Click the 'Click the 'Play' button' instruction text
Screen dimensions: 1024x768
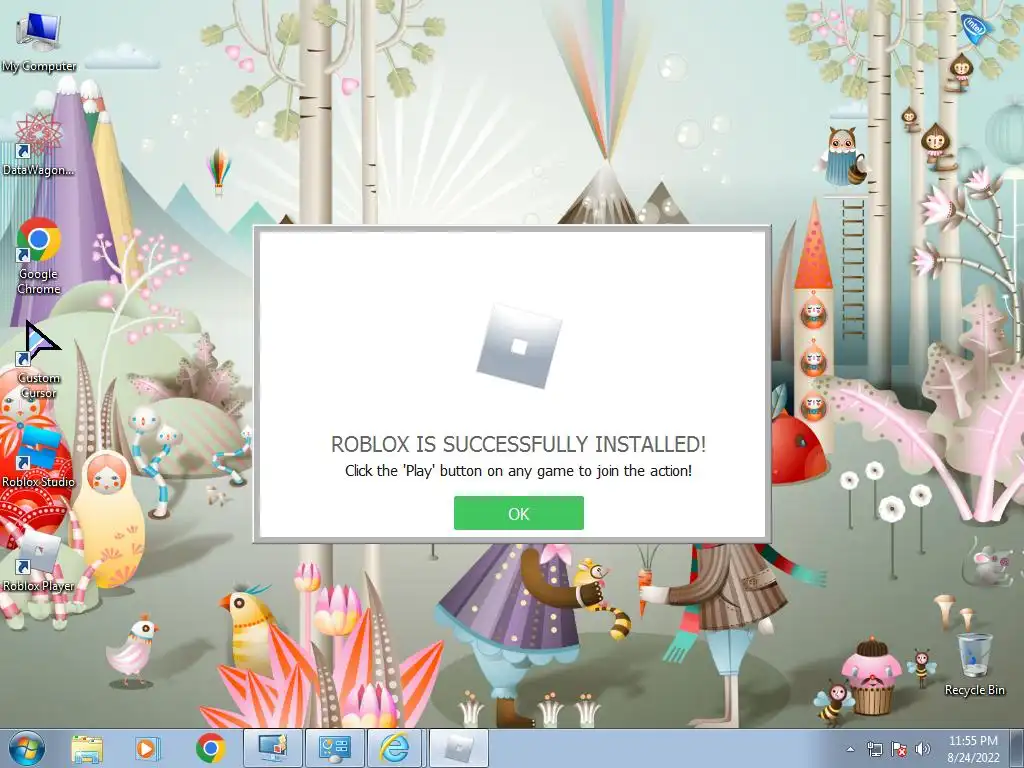point(519,471)
